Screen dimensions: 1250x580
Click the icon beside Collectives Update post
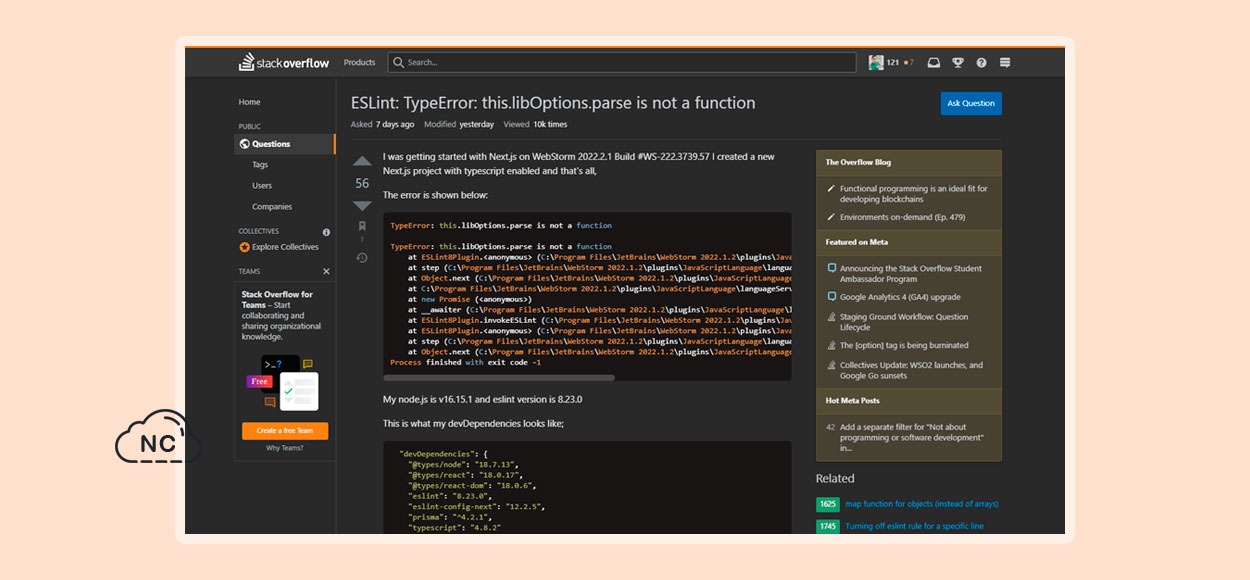(x=831, y=365)
